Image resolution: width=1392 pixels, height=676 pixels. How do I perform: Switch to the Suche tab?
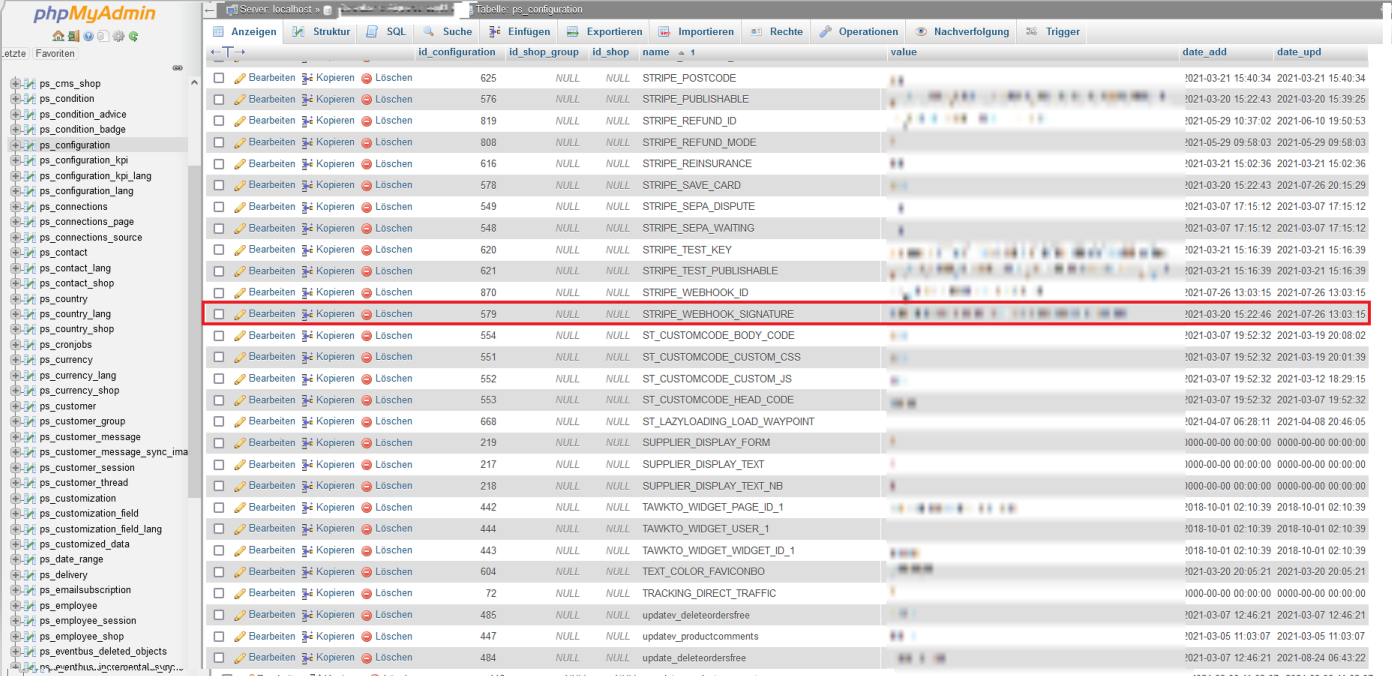[447, 32]
